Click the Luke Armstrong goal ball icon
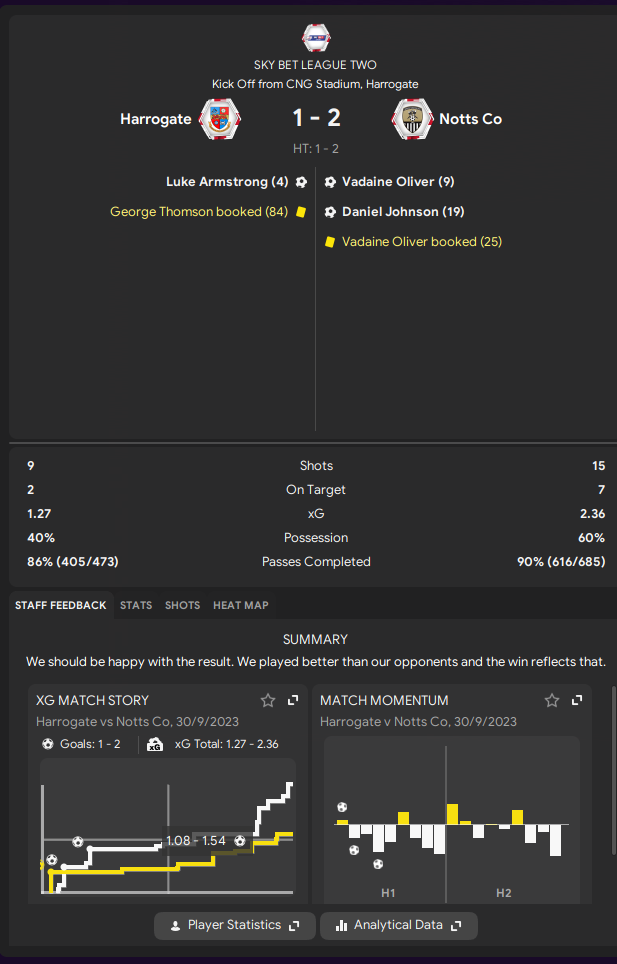The image size is (617, 964). (x=301, y=182)
